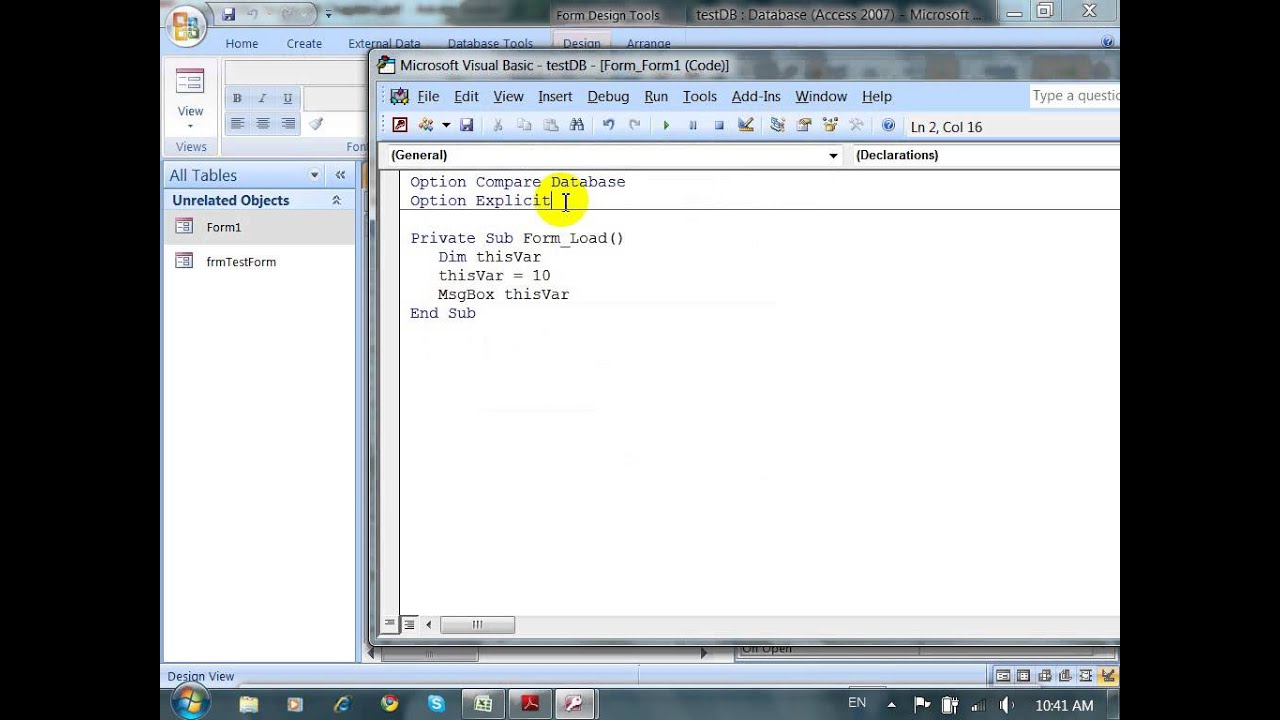The width and height of the screenshot is (1280, 720).
Task: Click the code window horizontal scrollbar thumb
Action: coord(477,624)
